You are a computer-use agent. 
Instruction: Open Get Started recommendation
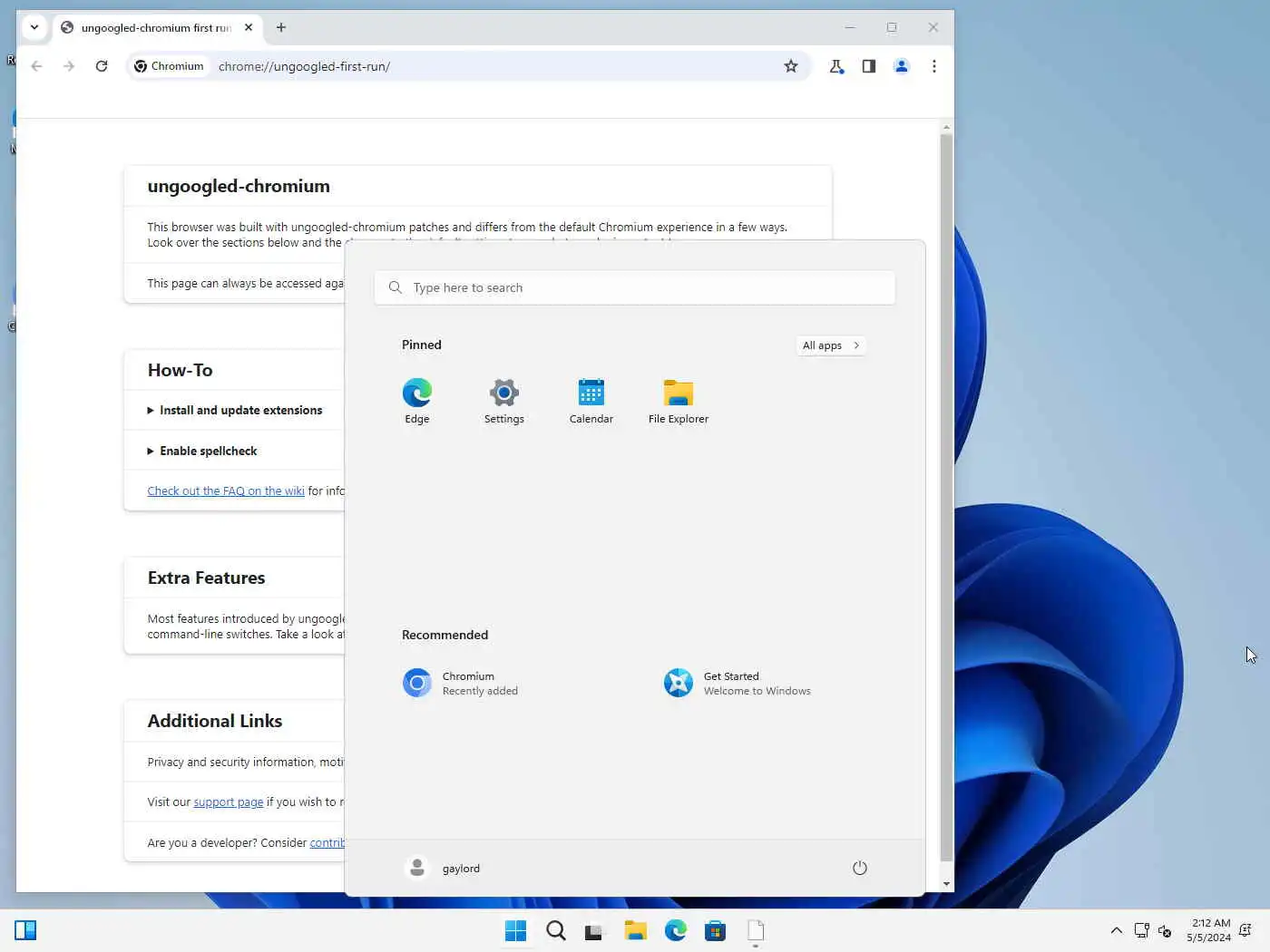tap(738, 683)
